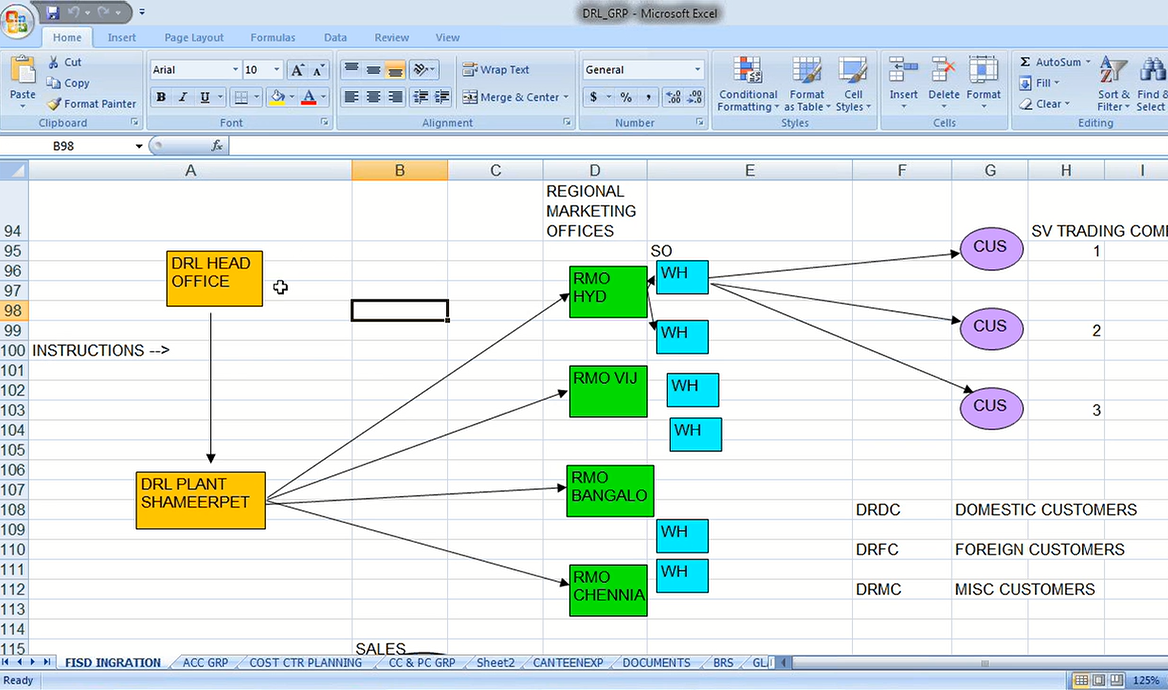Open the COST CTR PLANNING sheet tab
Screen dimensions: 1168x690
coord(305,662)
